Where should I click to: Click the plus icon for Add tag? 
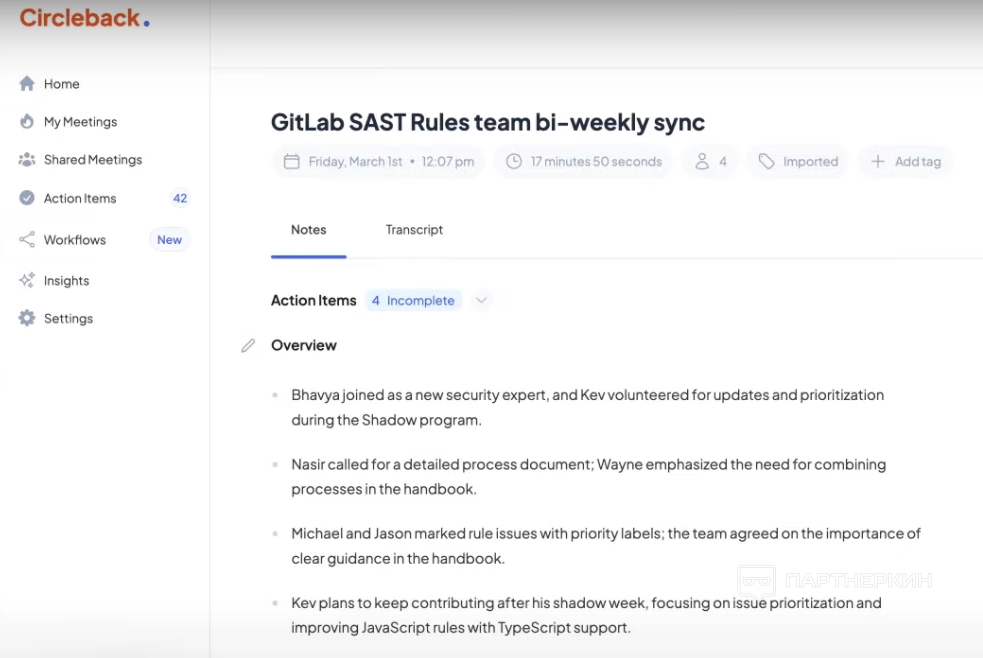[x=878, y=162]
